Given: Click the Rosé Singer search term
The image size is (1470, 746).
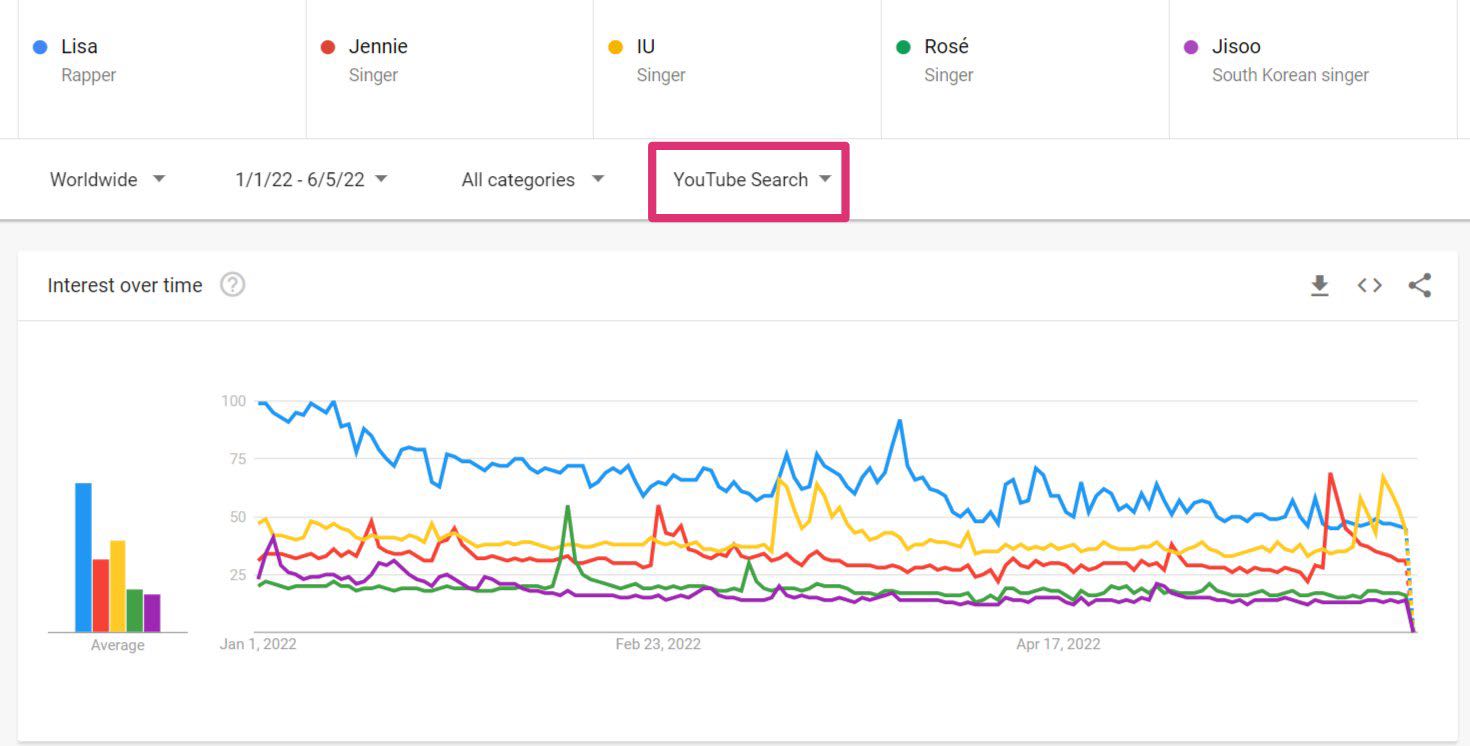Looking at the screenshot, I should click(x=947, y=59).
